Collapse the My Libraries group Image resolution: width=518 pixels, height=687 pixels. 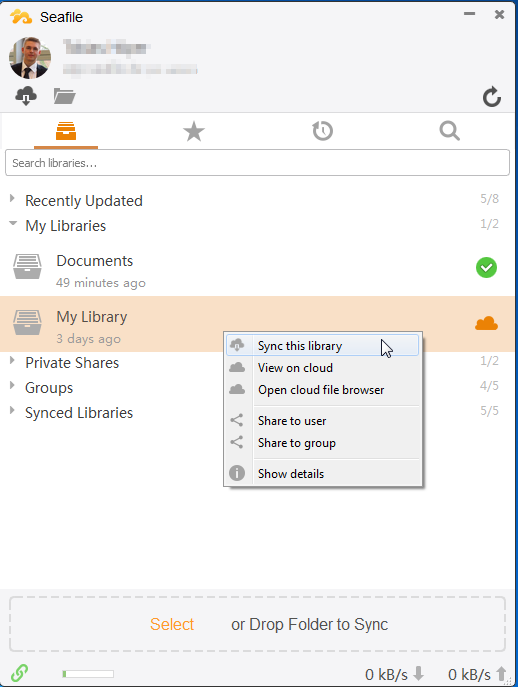[x=13, y=223]
